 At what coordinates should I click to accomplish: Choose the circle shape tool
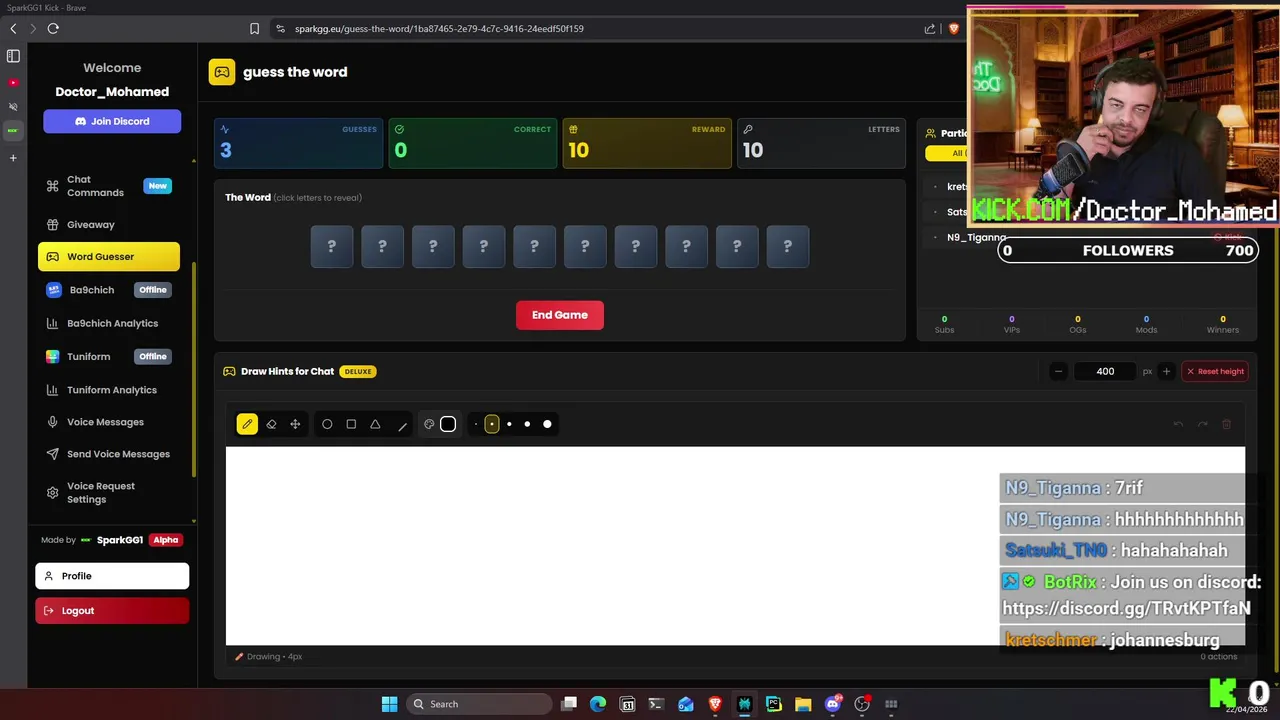(327, 424)
